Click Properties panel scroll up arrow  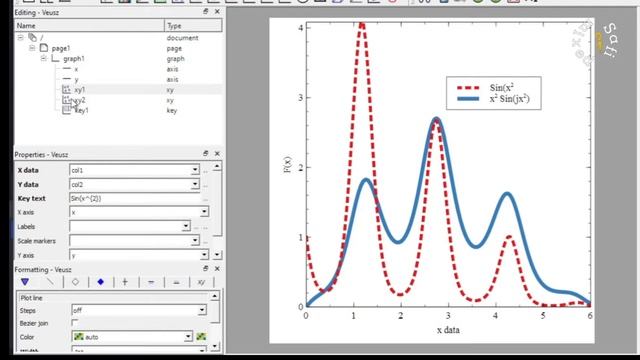tap(217, 167)
